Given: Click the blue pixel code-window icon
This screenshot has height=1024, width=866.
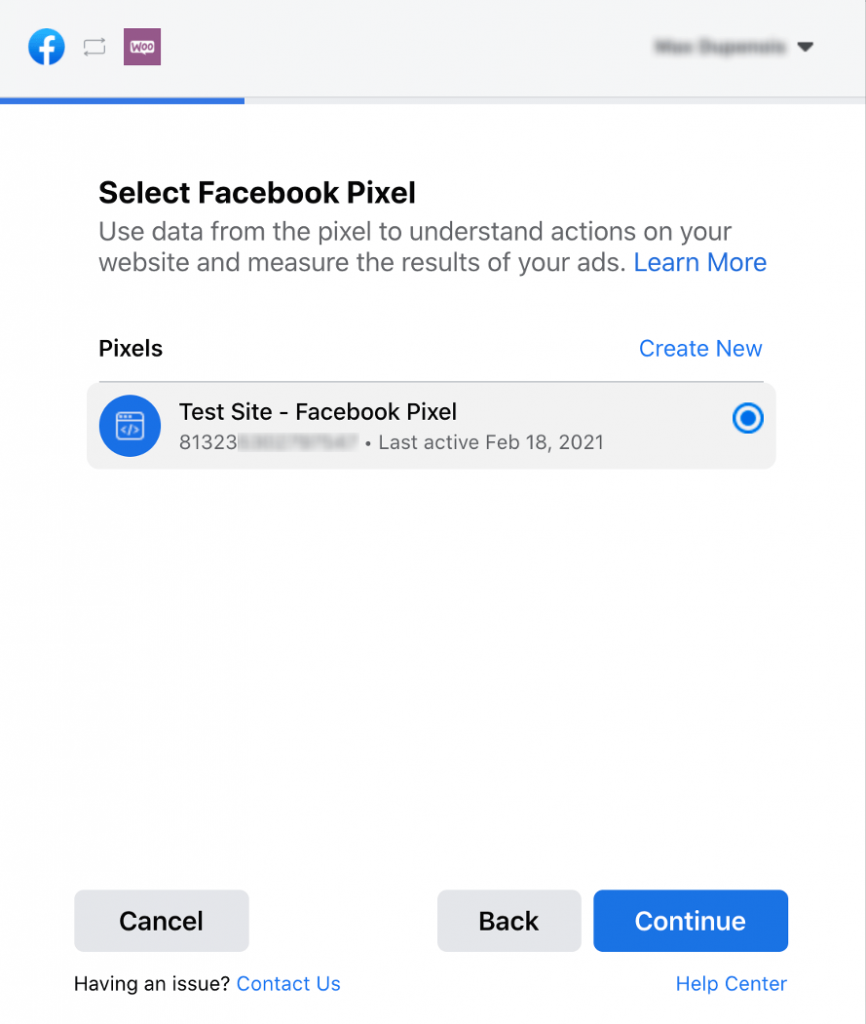Looking at the screenshot, I should tap(130, 426).
